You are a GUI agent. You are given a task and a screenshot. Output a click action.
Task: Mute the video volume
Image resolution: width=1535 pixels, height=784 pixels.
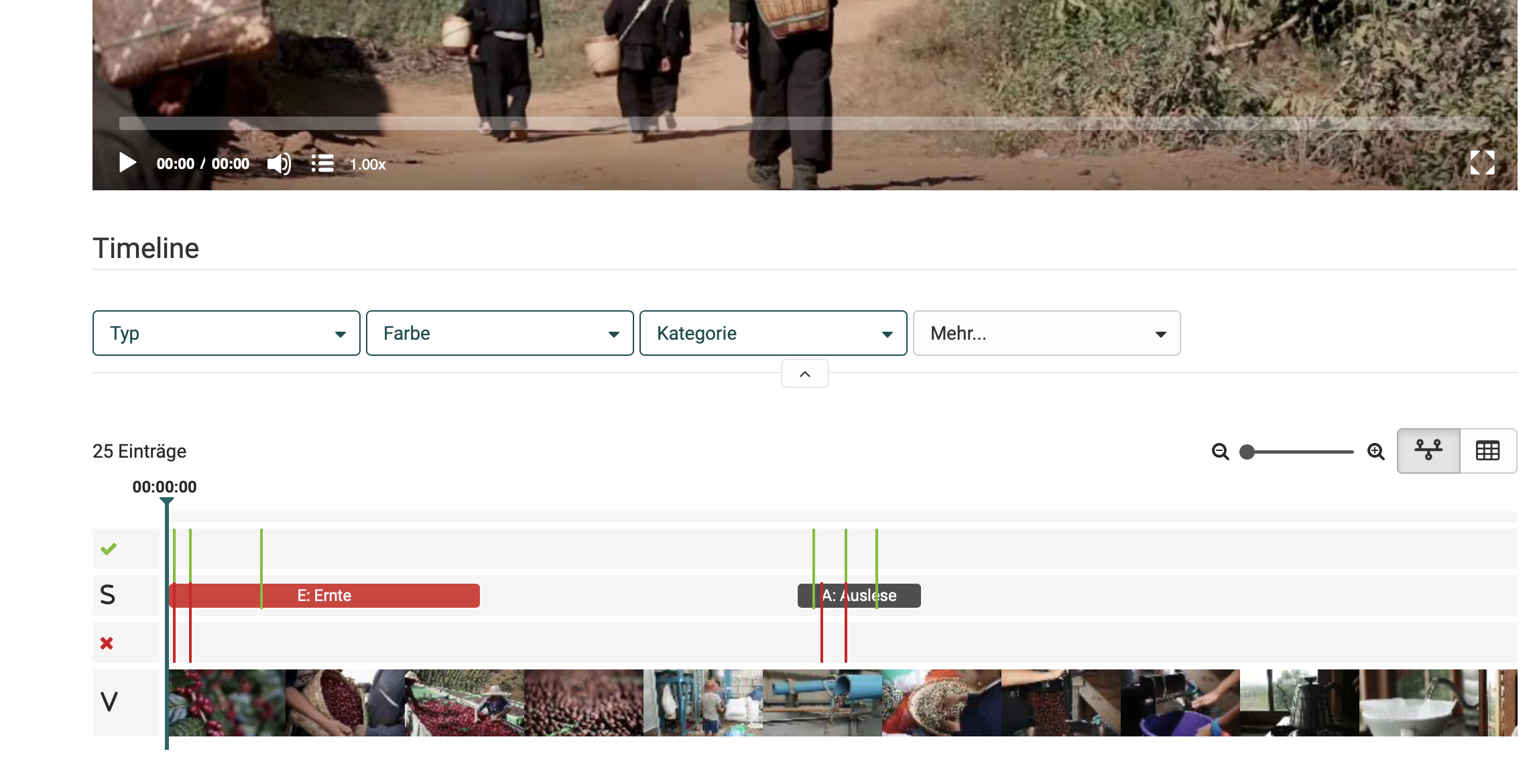[x=278, y=163]
